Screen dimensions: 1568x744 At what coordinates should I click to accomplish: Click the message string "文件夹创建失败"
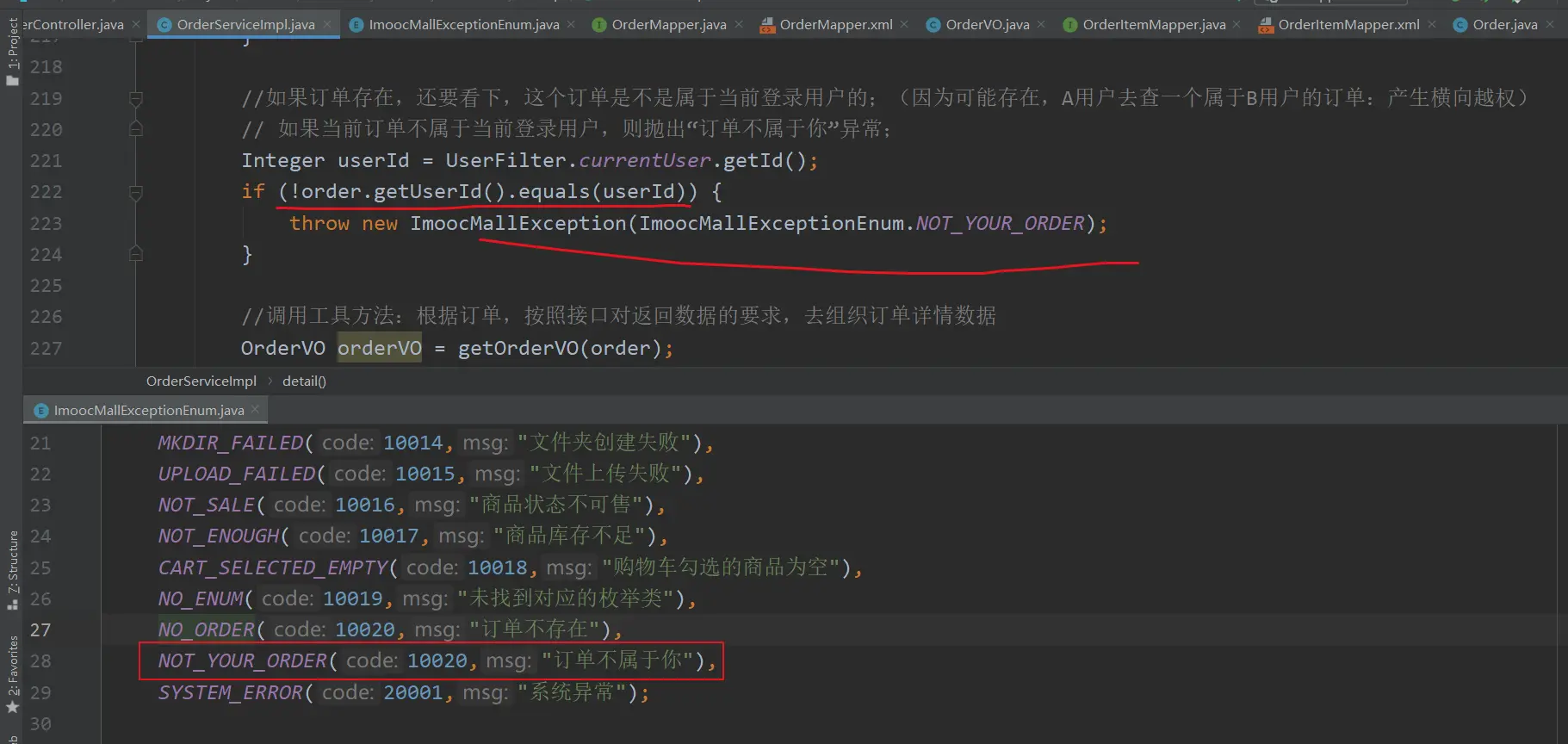tap(604, 443)
